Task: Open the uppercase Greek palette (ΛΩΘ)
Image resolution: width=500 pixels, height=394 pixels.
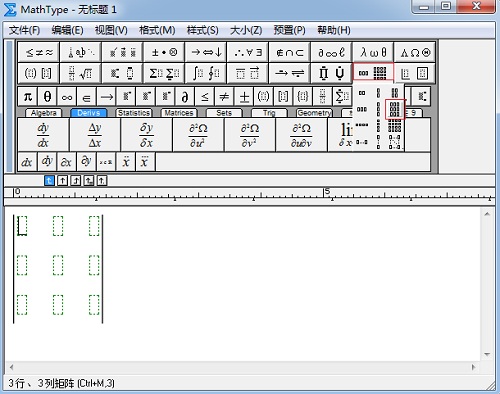Action: point(415,52)
